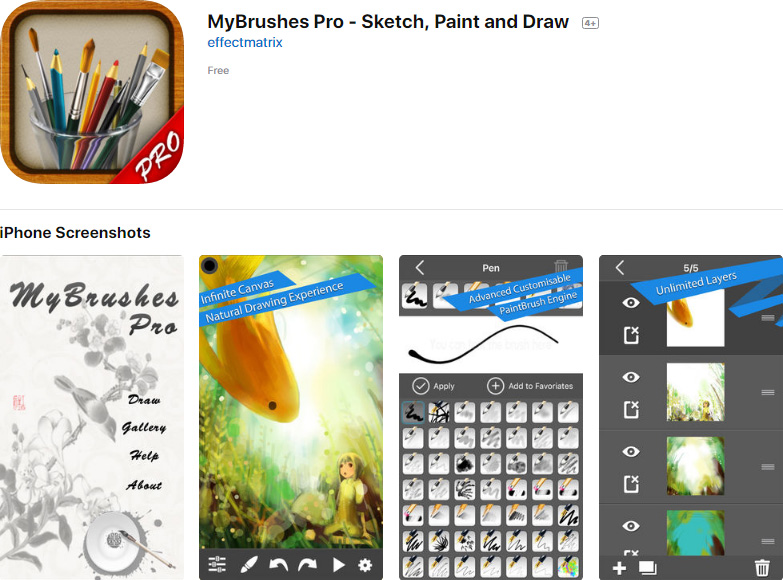This screenshot has height=580, width=783.
Task: Go back from Pen brush screen
Action: click(x=419, y=268)
